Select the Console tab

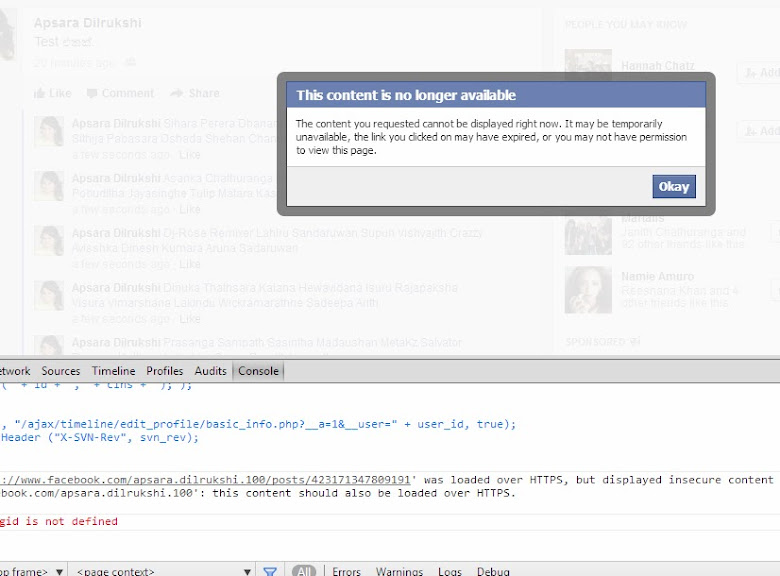[x=258, y=371]
